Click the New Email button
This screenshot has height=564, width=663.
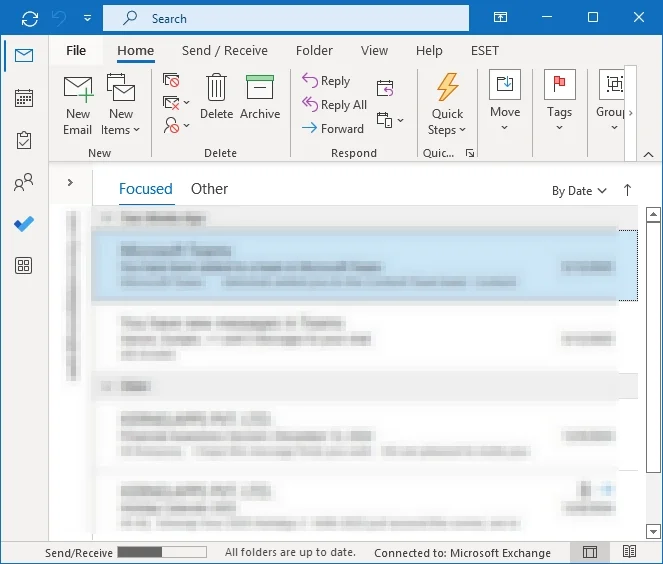tap(78, 104)
